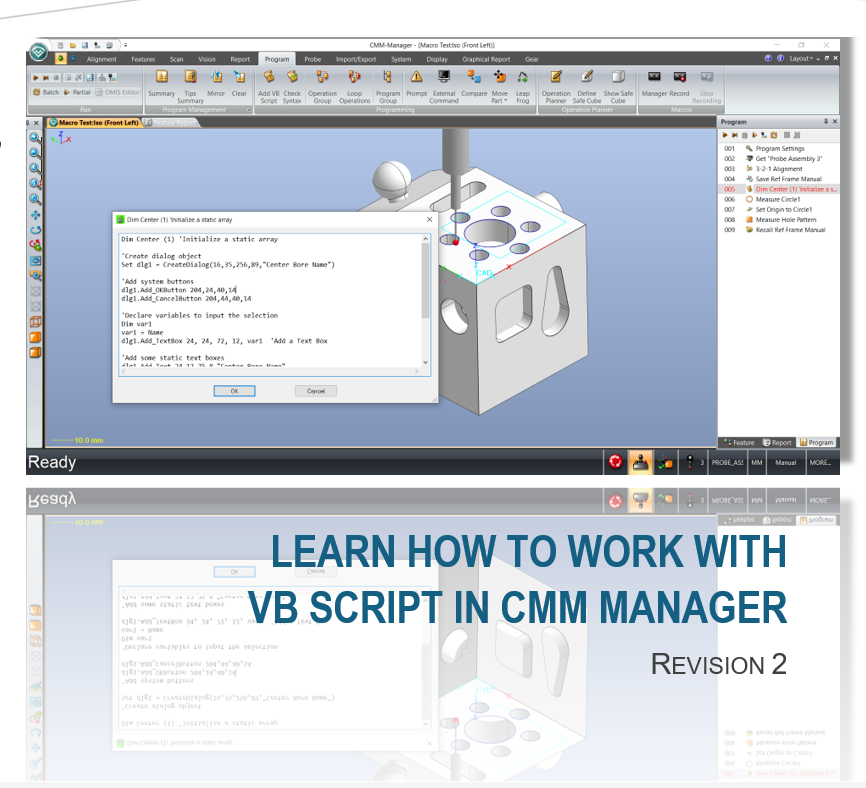Viewport: 866px width, 788px height.
Task: Open the Probe ribbon tab
Action: [x=312, y=59]
